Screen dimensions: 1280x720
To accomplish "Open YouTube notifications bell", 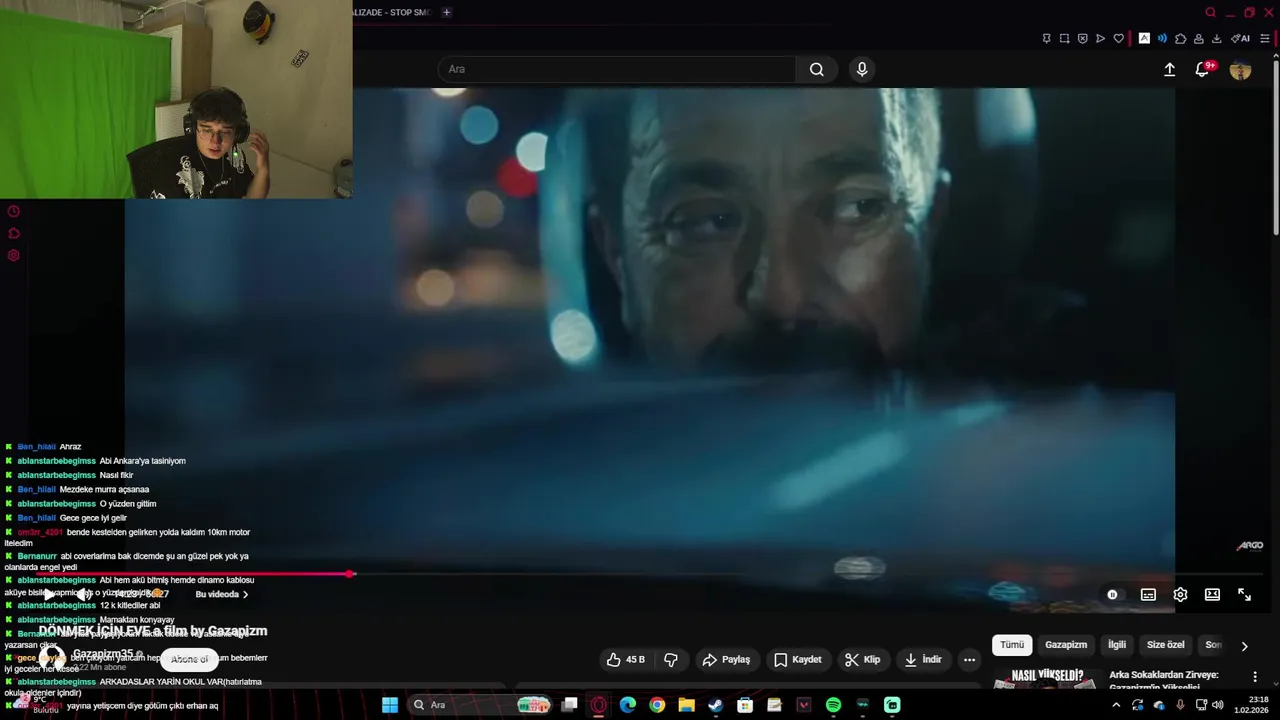I will pos(1202,69).
